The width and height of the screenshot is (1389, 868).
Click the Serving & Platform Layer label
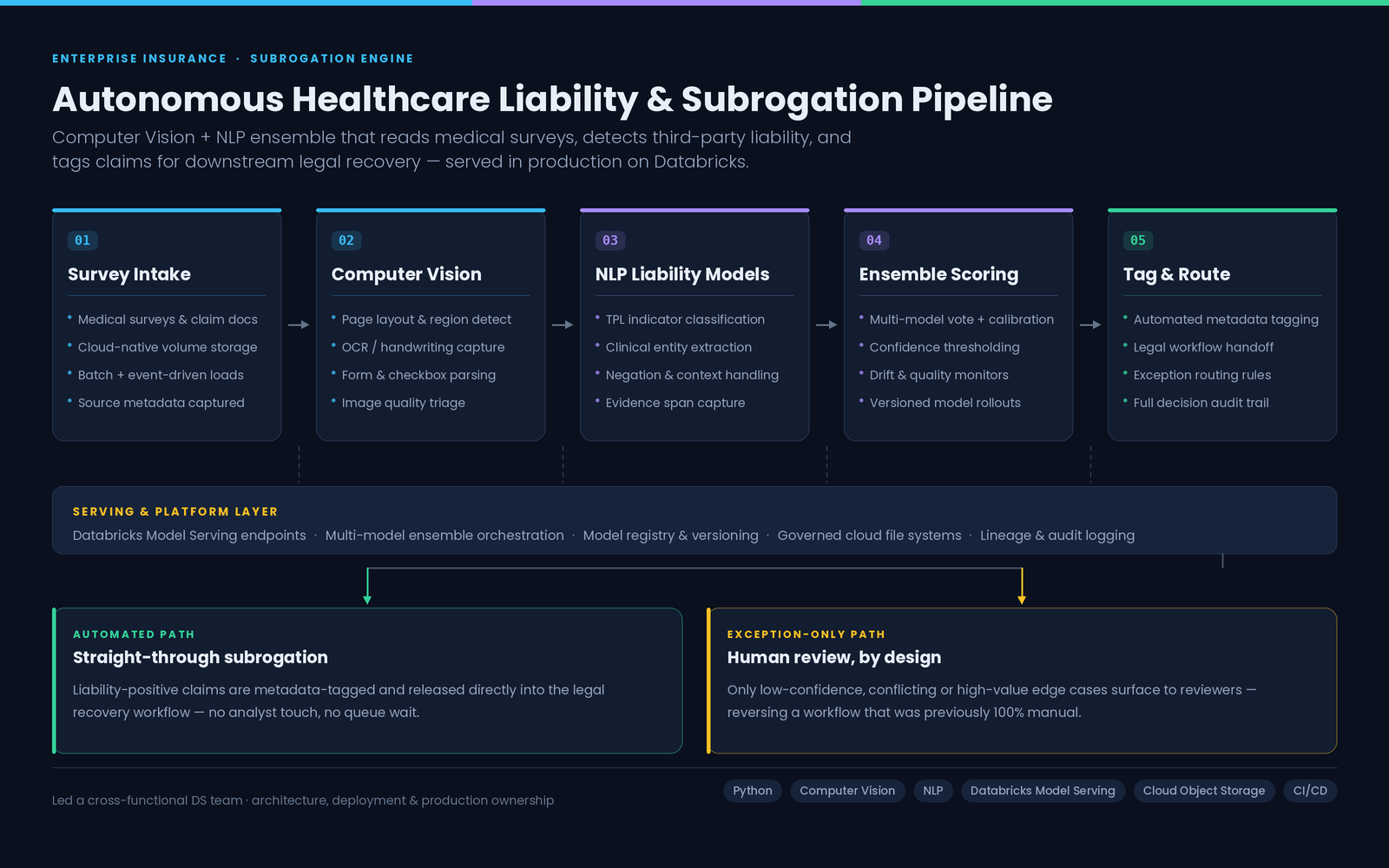tap(175, 512)
